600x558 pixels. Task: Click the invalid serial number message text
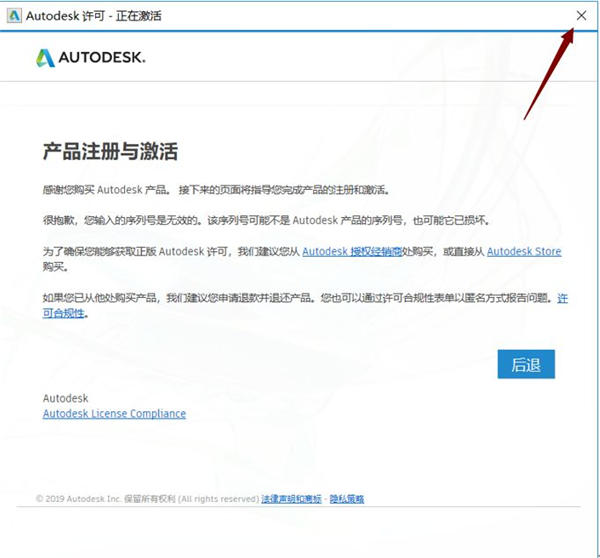pos(266,220)
